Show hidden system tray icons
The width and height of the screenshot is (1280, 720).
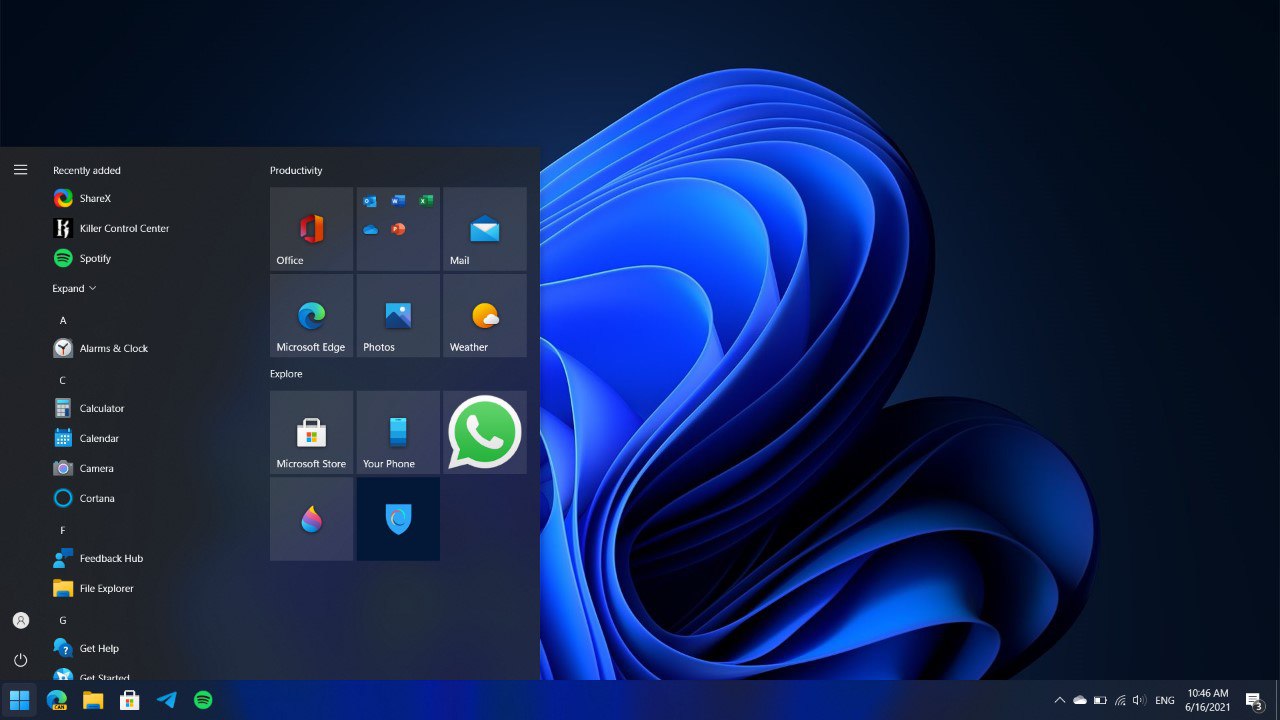(1060, 700)
